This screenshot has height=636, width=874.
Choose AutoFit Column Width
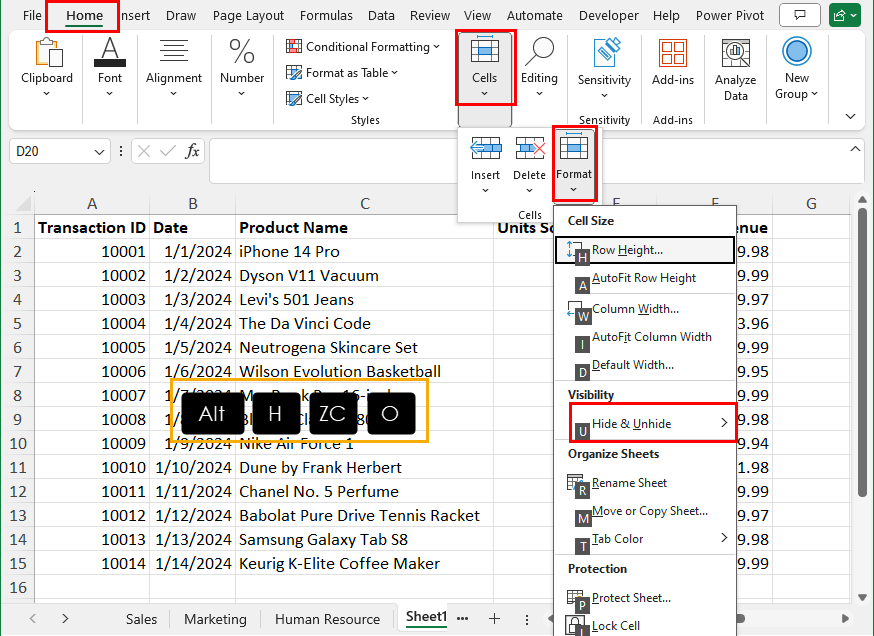click(645, 337)
